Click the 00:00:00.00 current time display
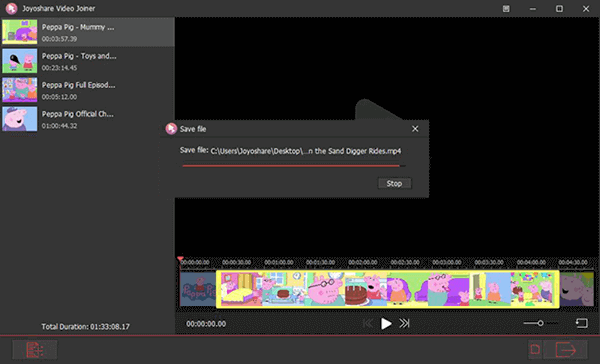This screenshot has height=364, width=600. coord(206,324)
